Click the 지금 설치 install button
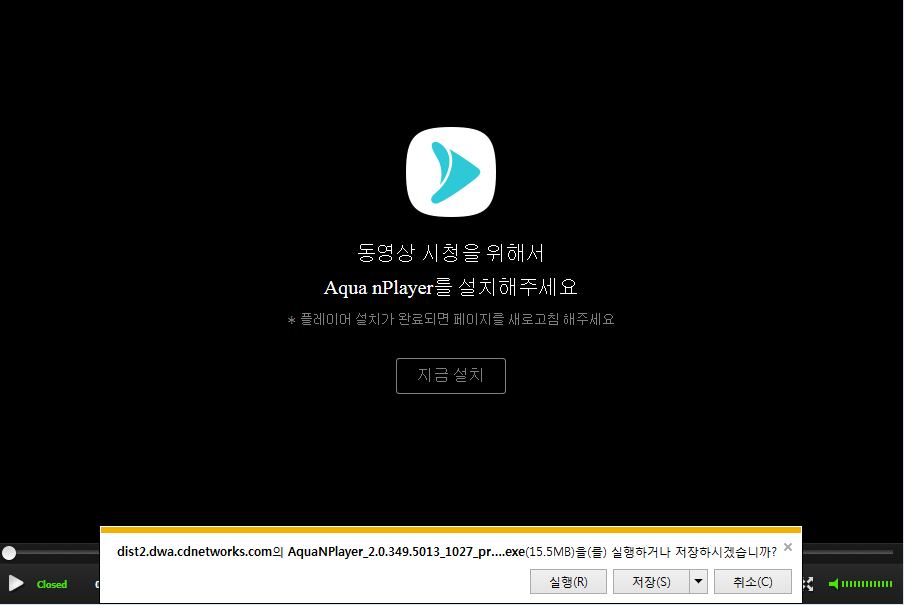The width and height of the screenshot is (904, 605). pos(451,376)
